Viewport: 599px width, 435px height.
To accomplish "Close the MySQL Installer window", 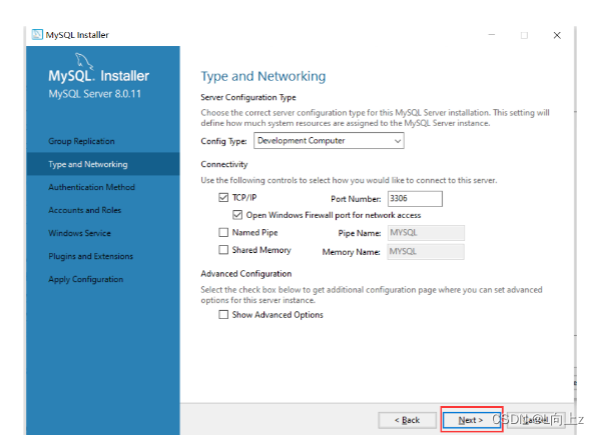I will [557, 35].
